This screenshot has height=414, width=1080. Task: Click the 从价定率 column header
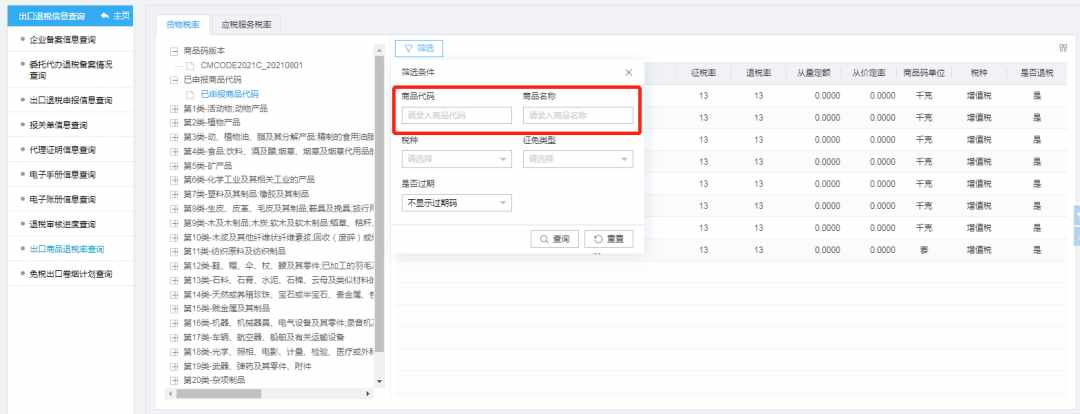point(869,73)
